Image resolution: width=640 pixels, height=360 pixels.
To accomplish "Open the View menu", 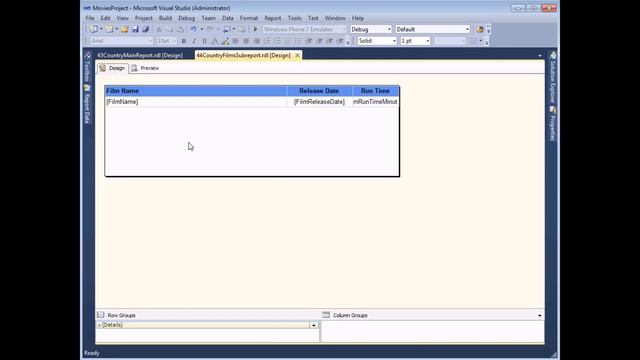I will (122, 18).
